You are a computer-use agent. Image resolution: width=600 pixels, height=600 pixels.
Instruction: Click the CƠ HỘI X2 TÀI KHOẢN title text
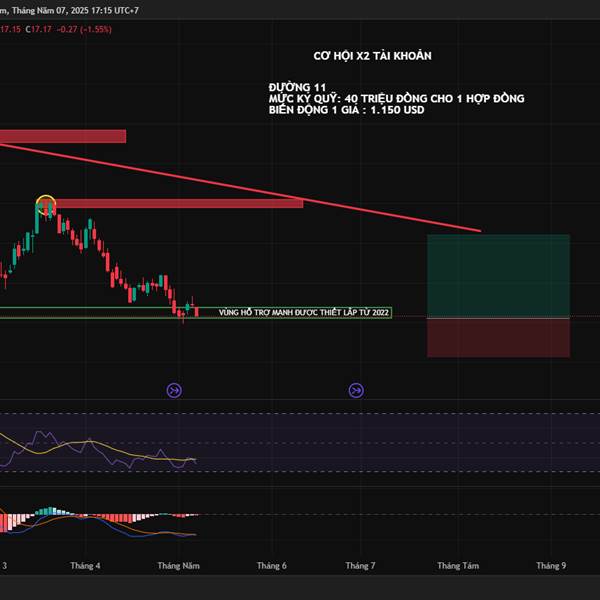pyautogui.click(x=372, y=56)
